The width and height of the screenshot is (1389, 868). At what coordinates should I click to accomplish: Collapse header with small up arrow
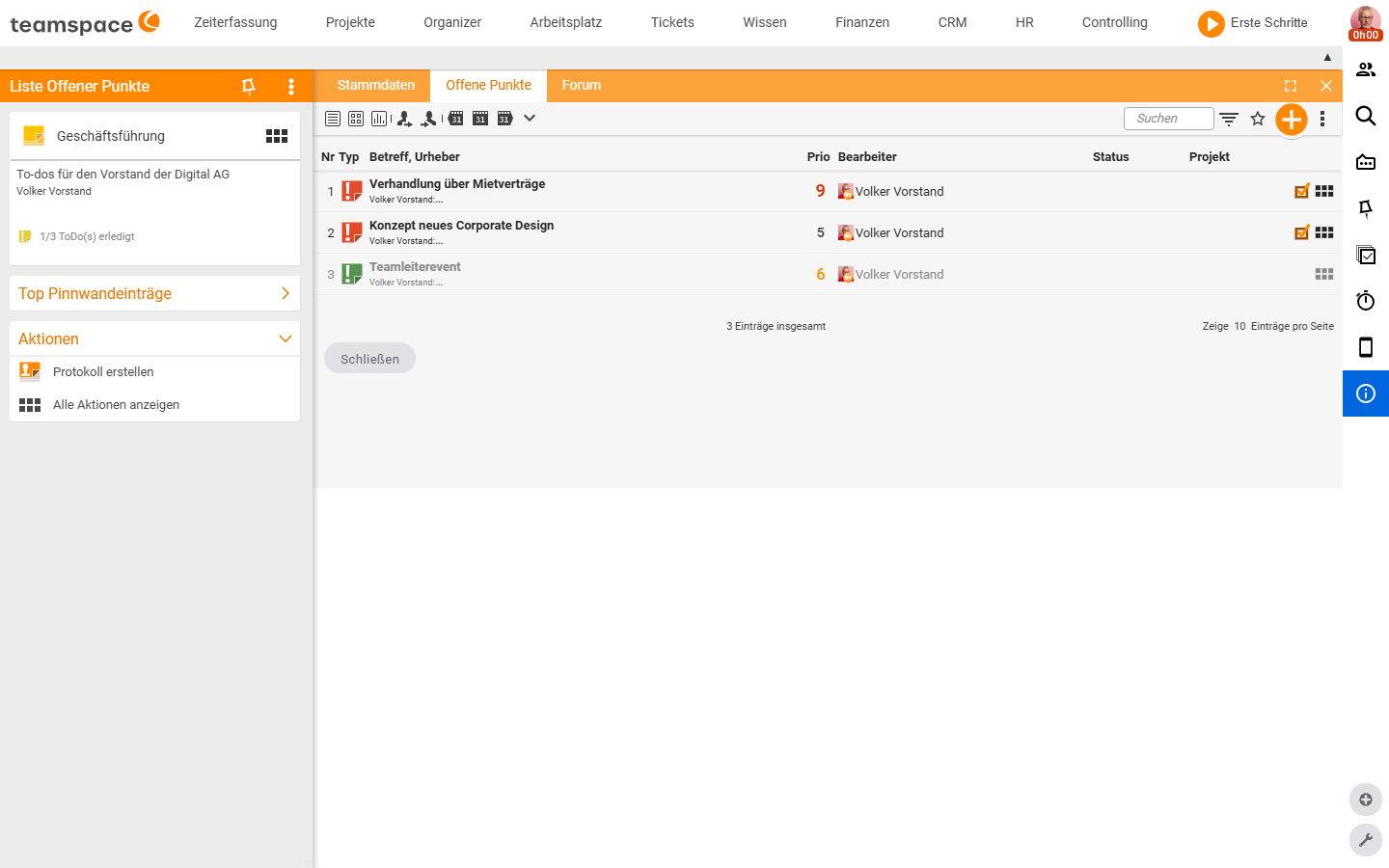point(1327,58)
